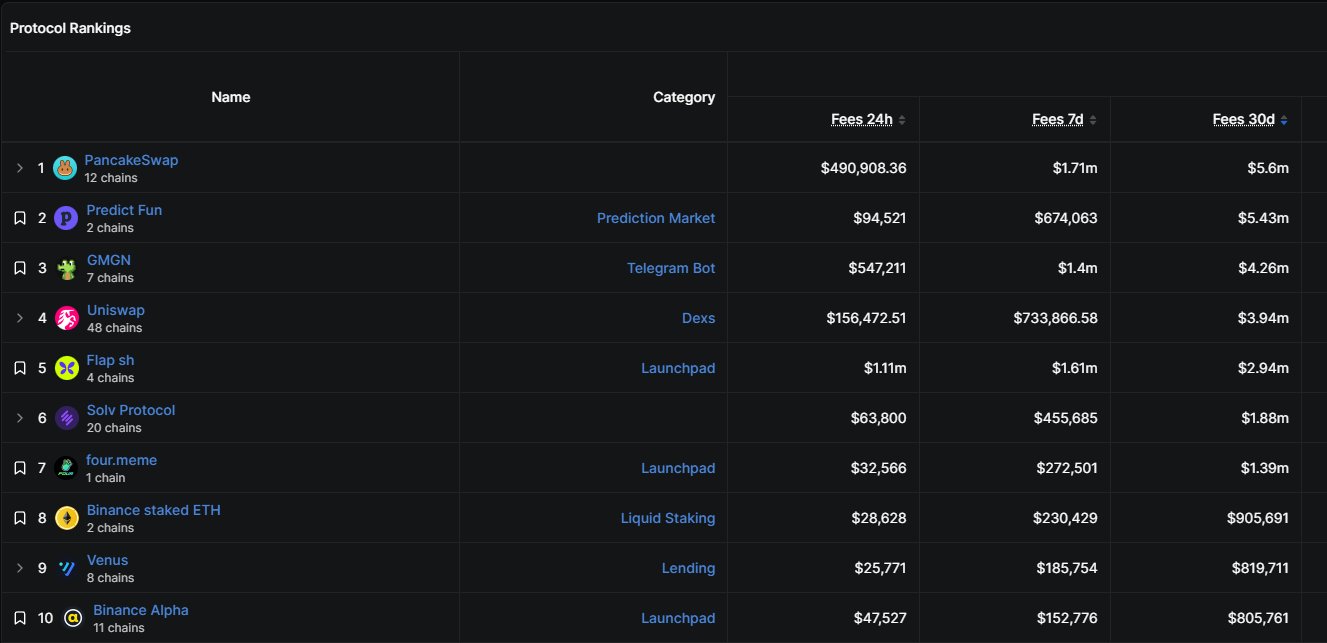Open the GMGN protocol link
Viewport: 1327px width, 643px height.
(x=109, y=260)
